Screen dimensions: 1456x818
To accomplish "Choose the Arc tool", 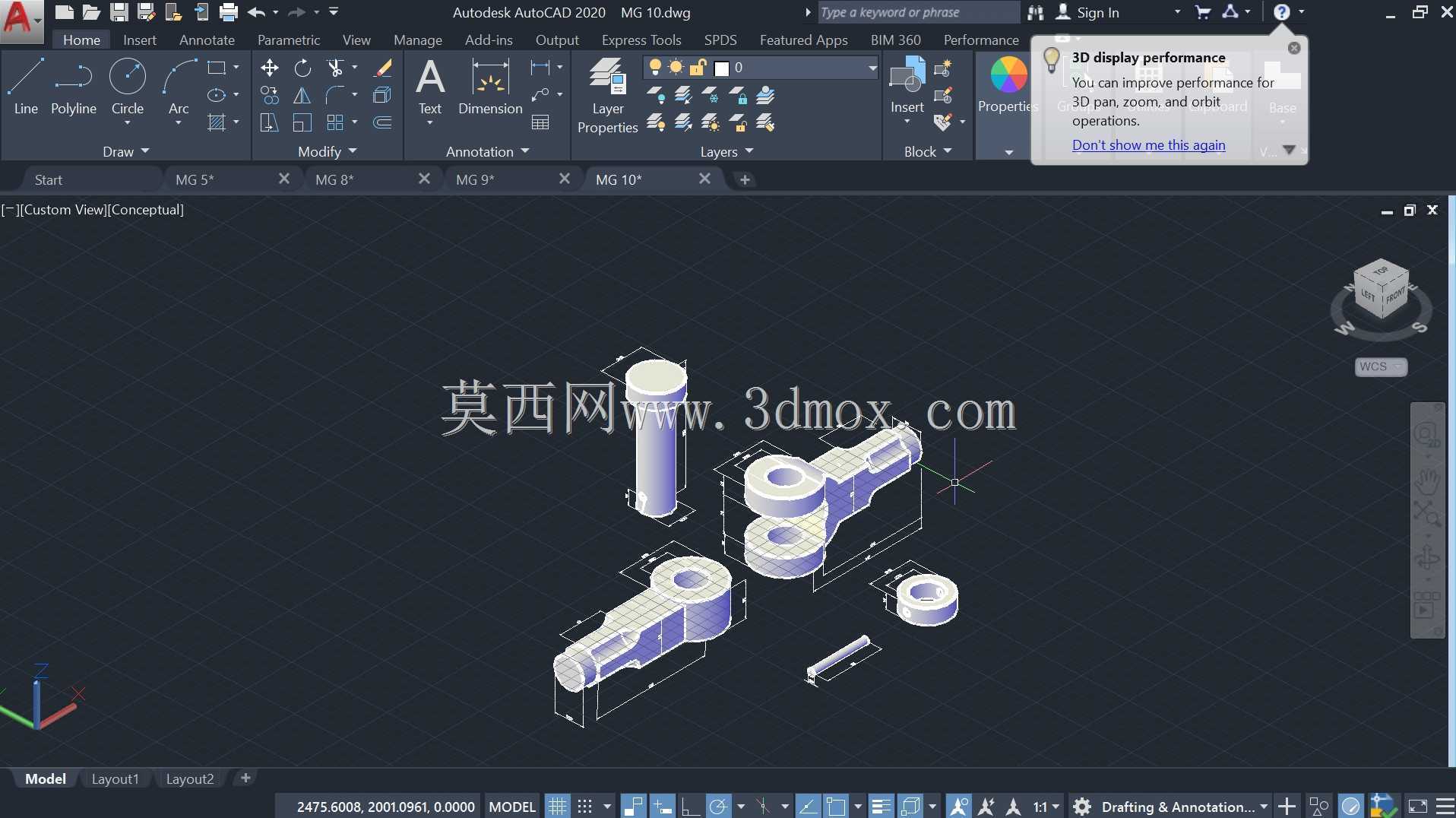I will click(x=179, y=87).
